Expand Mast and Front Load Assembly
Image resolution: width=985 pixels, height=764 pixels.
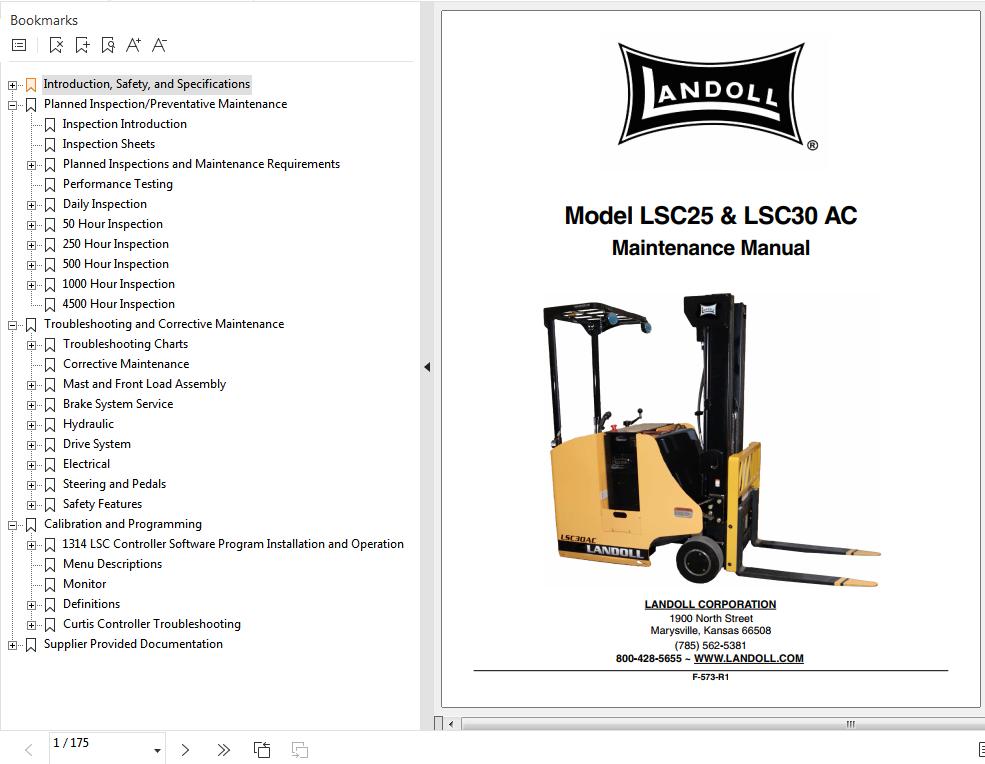click(31, 385)
